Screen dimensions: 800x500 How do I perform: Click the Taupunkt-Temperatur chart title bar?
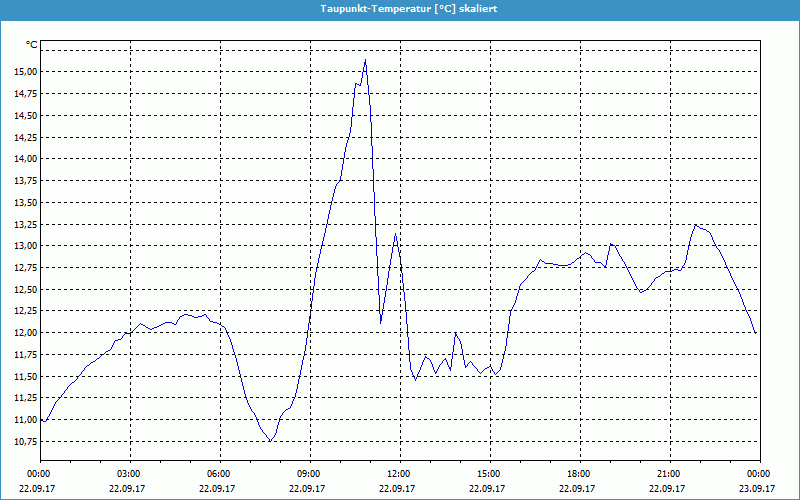click(400, 8)
